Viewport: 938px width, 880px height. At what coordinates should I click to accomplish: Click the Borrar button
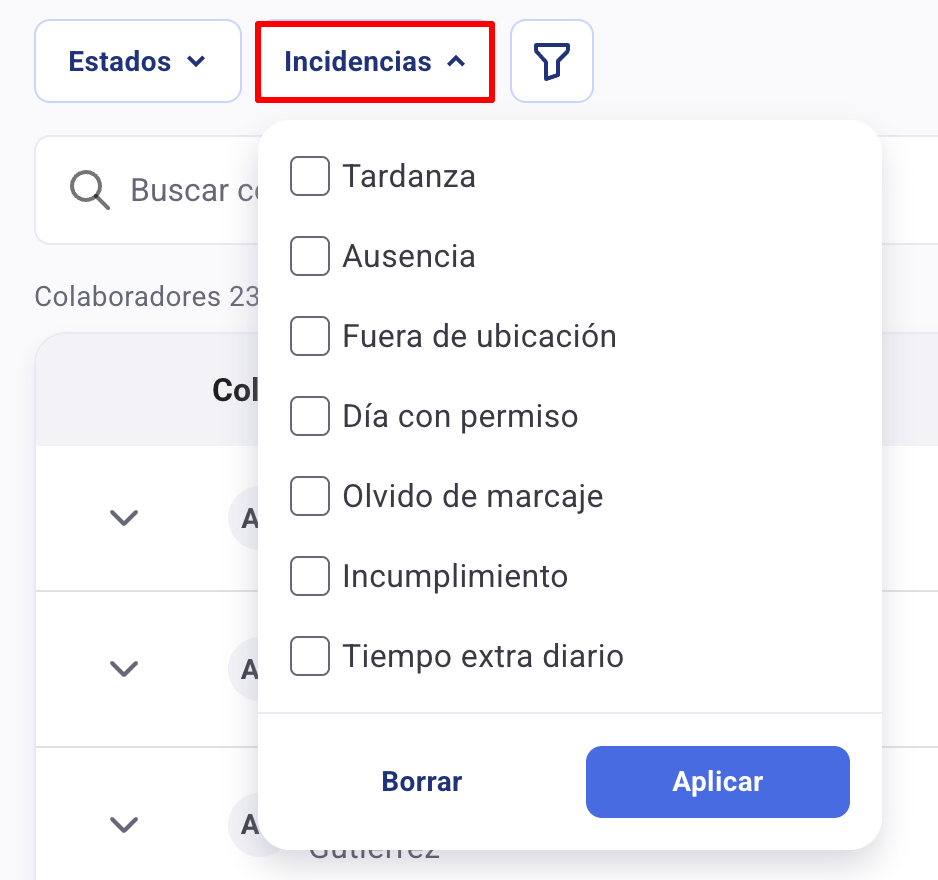[x=422, y=782]
